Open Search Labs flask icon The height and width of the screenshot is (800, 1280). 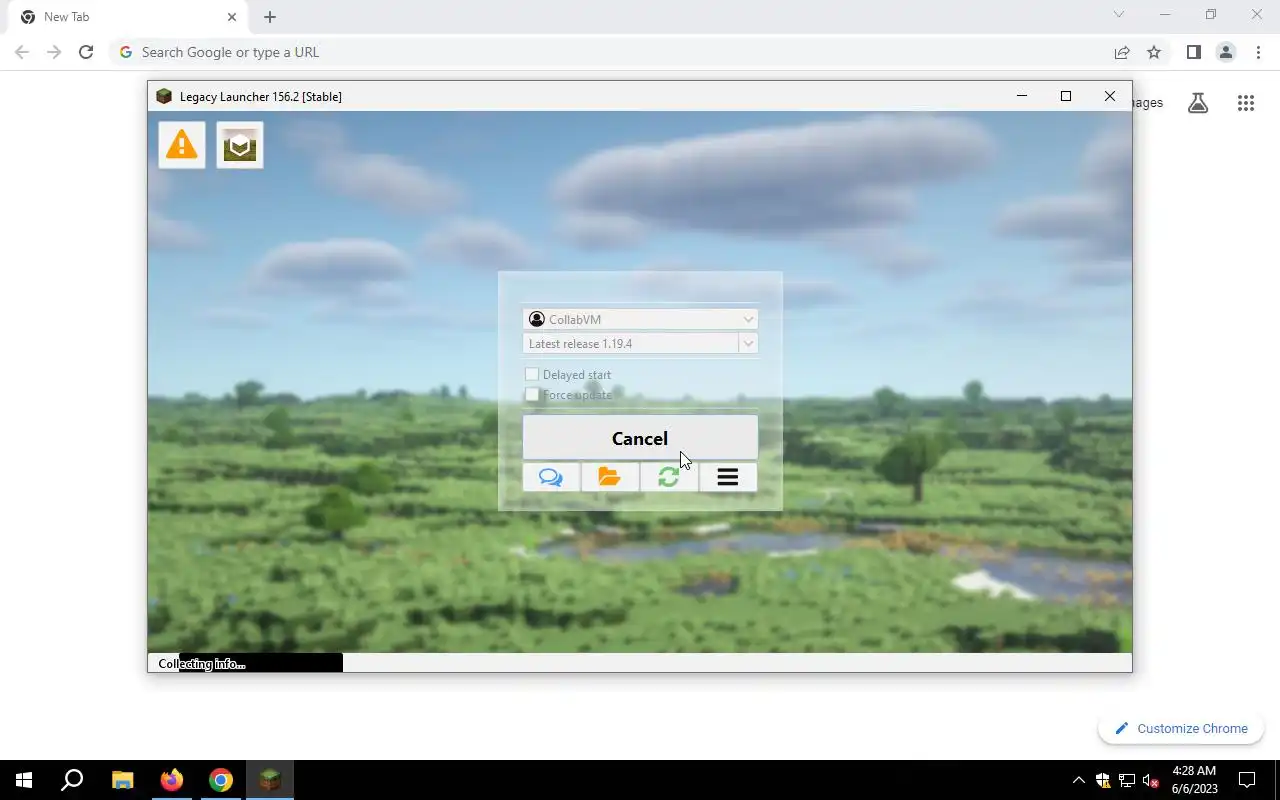tap(1198, 103)
